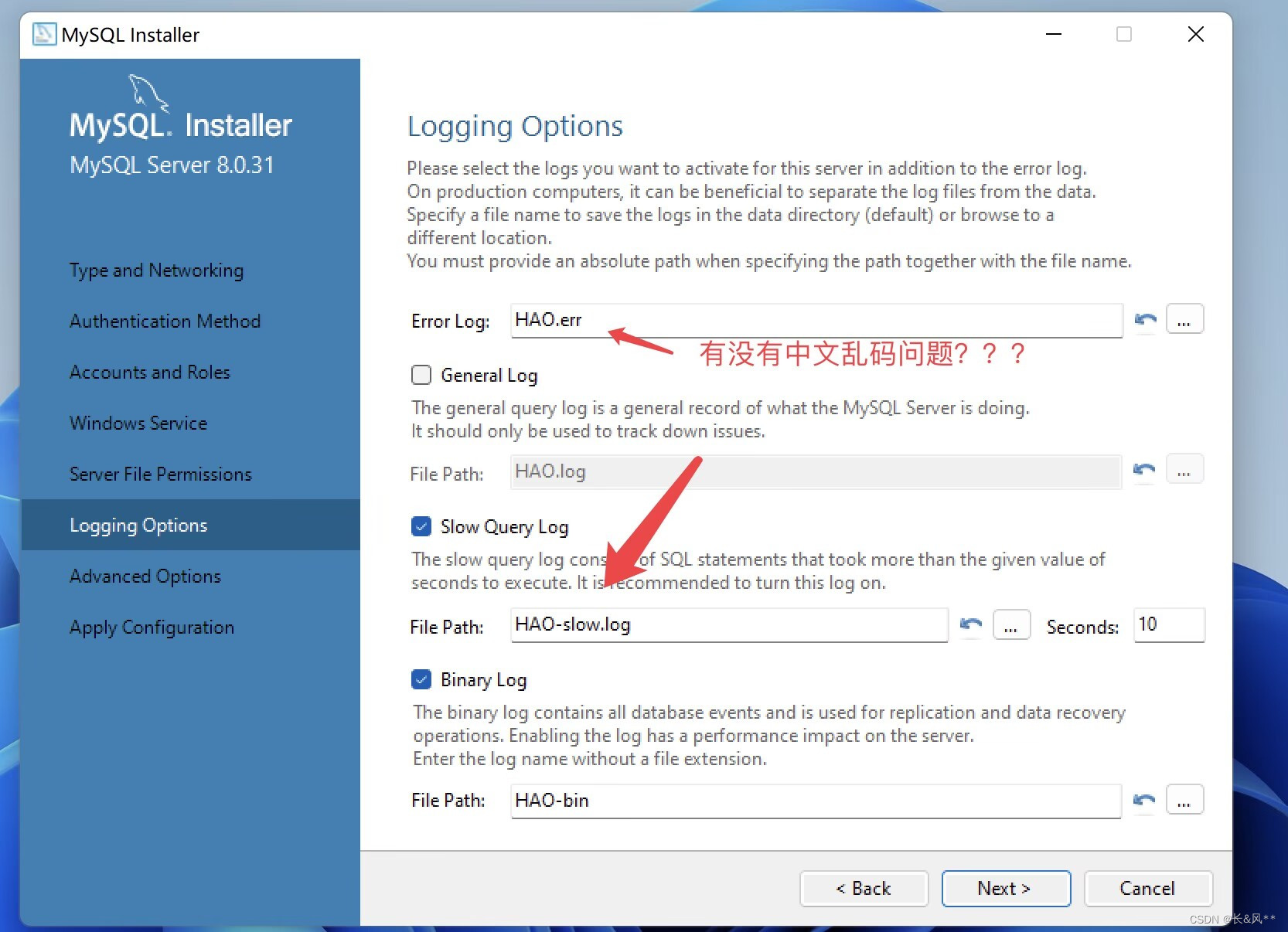Viewport: 1288px width, 932px height.
Task: Click the Logging Options heading
Action: (x=515, y=127)
